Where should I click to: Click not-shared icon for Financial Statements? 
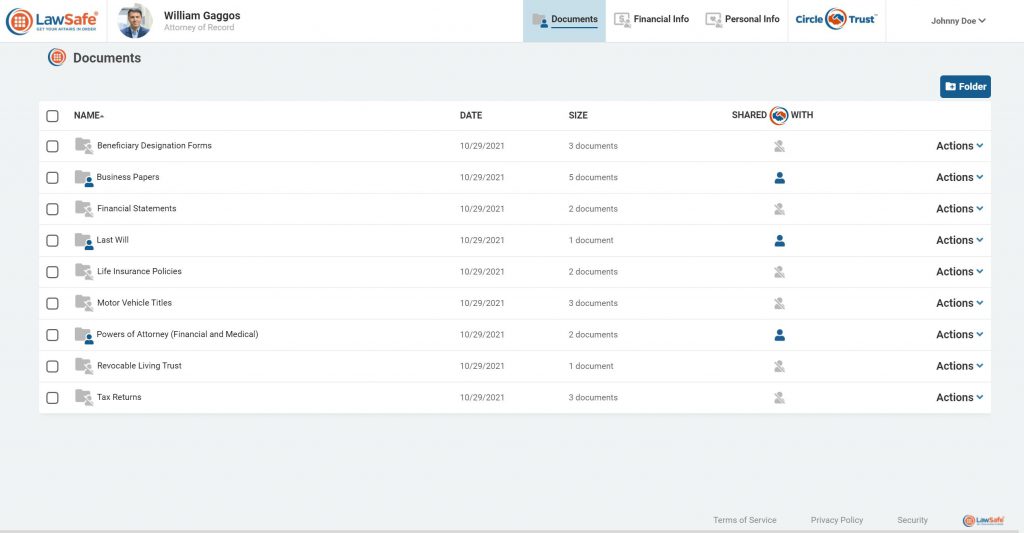click(779, 209)
